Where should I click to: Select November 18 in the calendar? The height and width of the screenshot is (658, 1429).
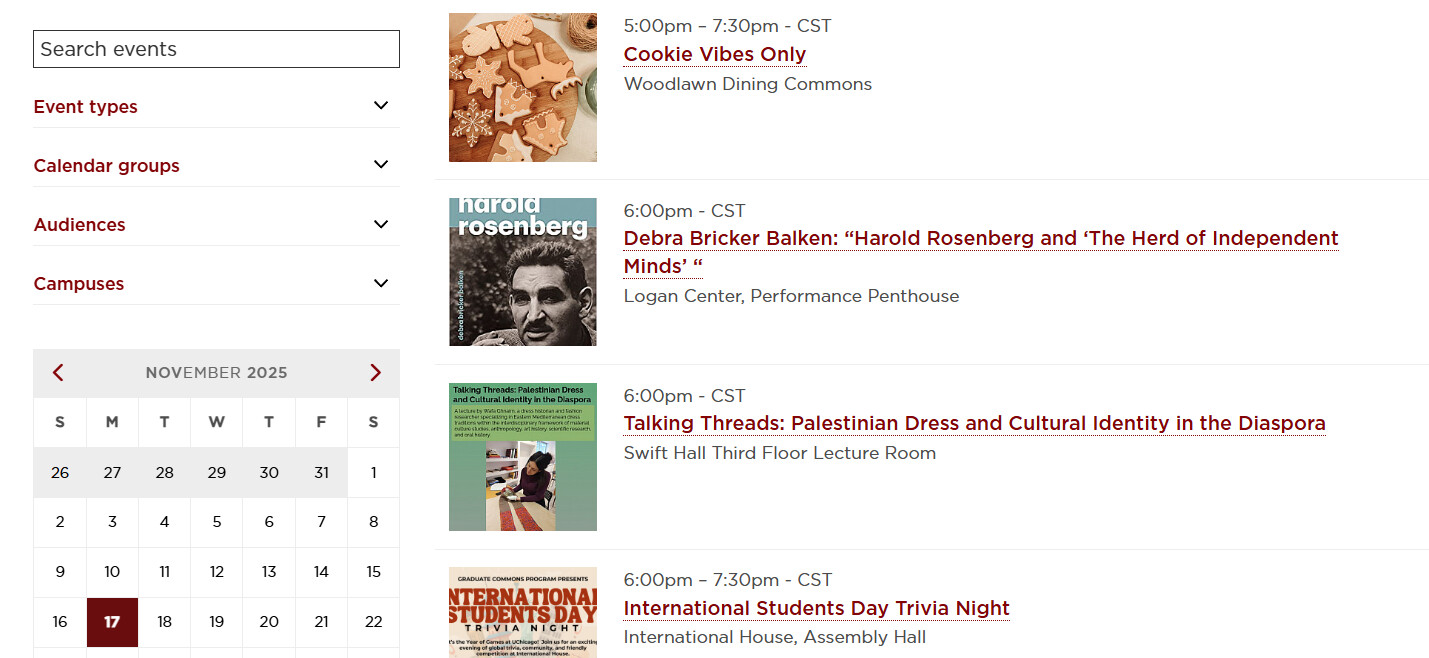165,622
